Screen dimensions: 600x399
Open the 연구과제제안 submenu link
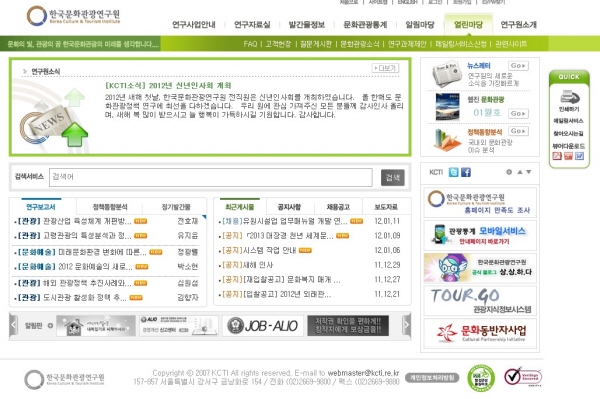point(407,44)
